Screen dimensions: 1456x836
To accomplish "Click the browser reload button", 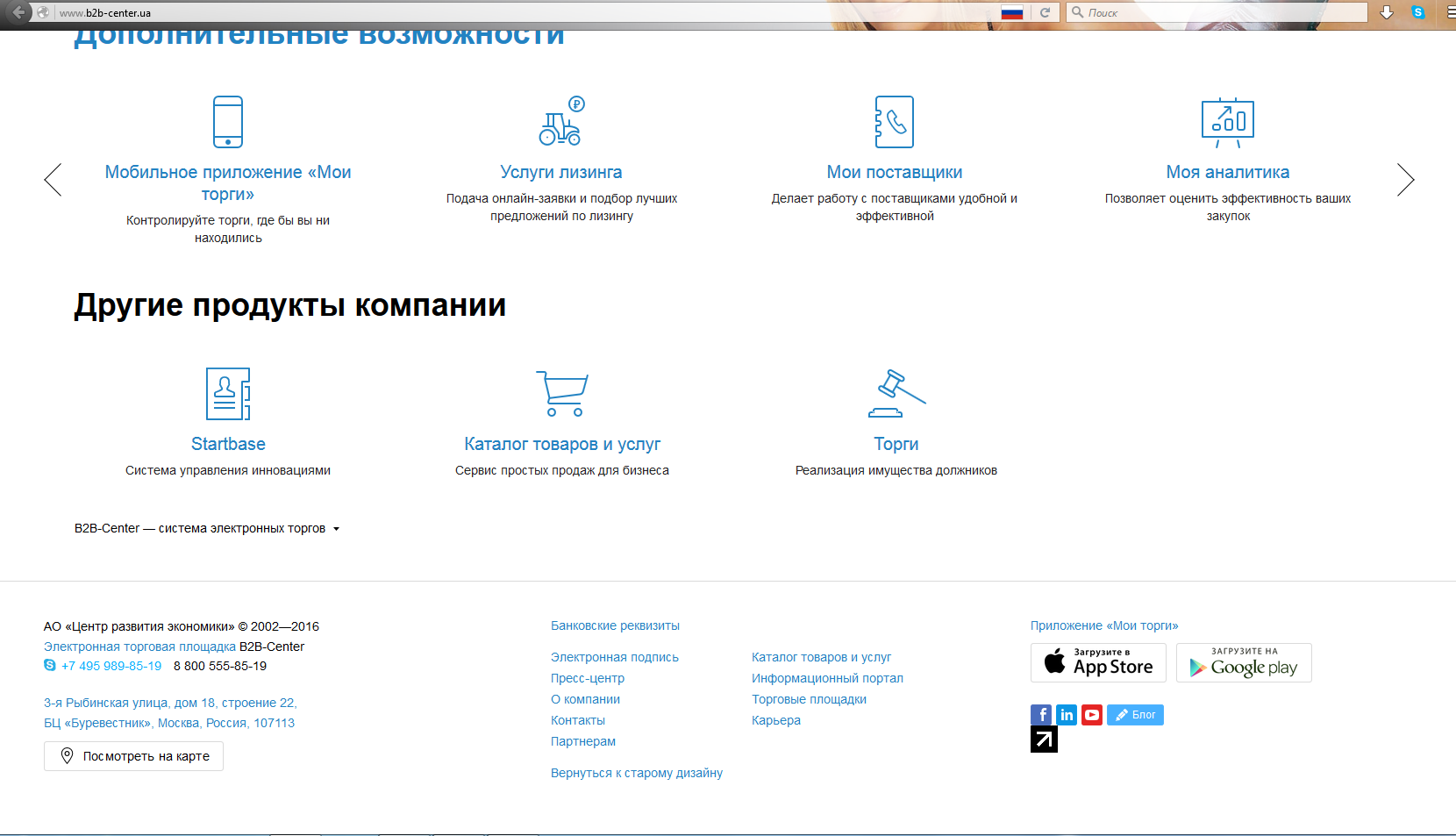I will (x=1045, y=12).
